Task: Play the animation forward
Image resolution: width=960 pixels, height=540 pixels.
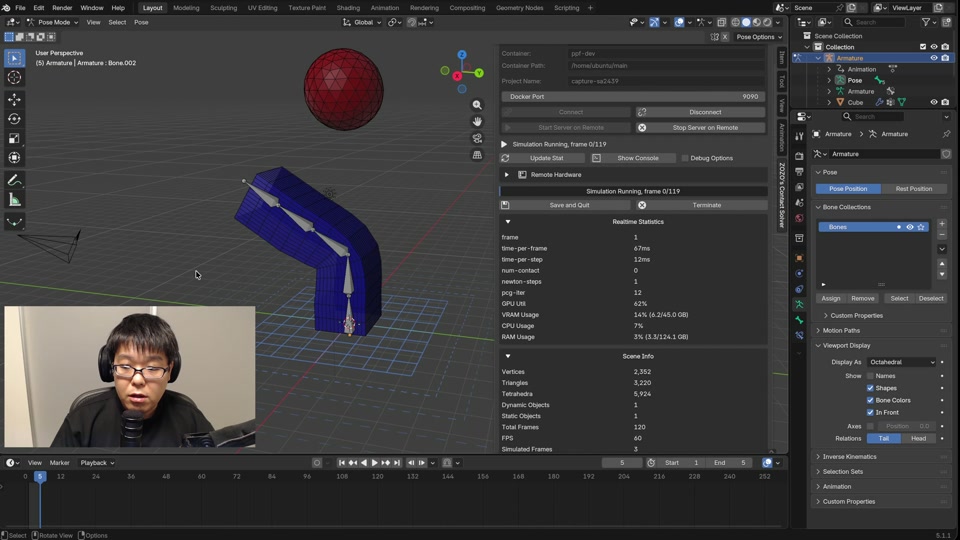Action: tap(375, 463)
